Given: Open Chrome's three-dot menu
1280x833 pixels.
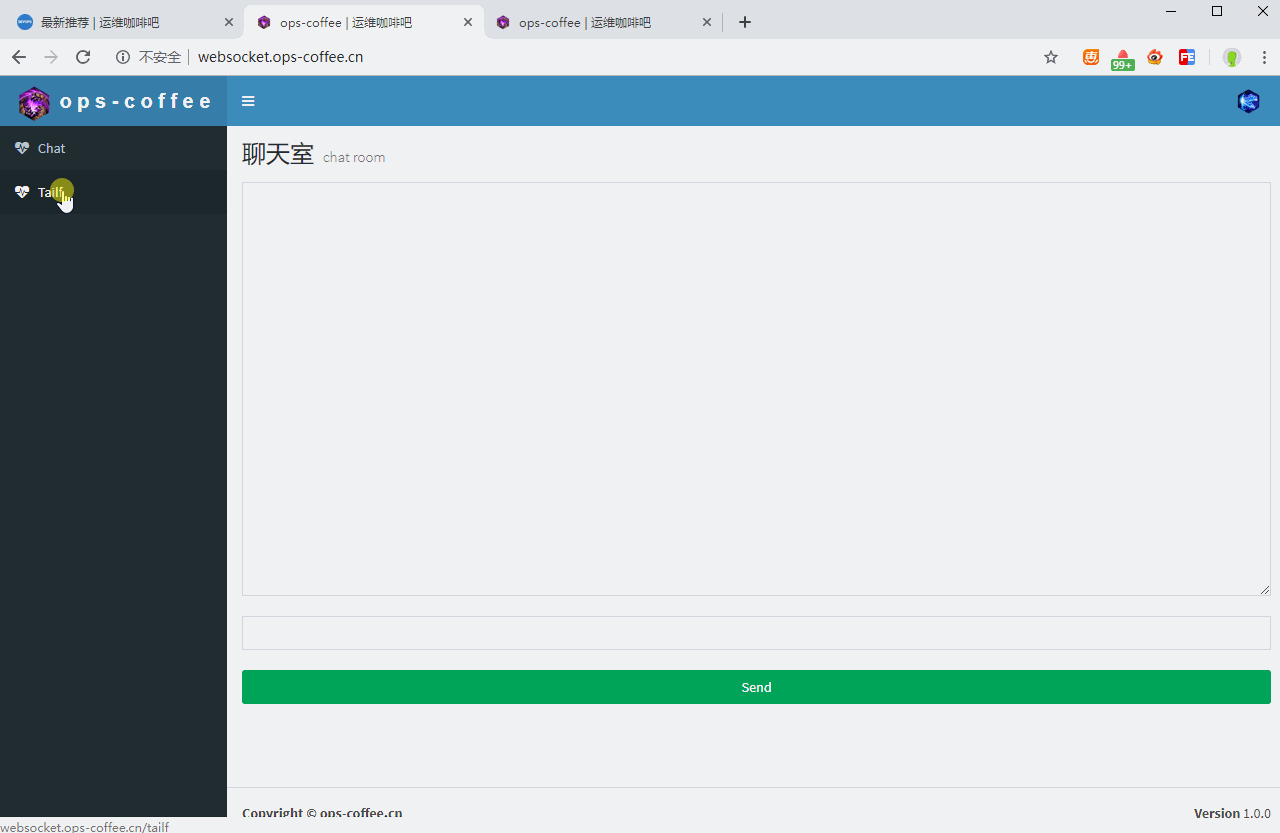Looking at the screenshot, I should coord(1264,57).
